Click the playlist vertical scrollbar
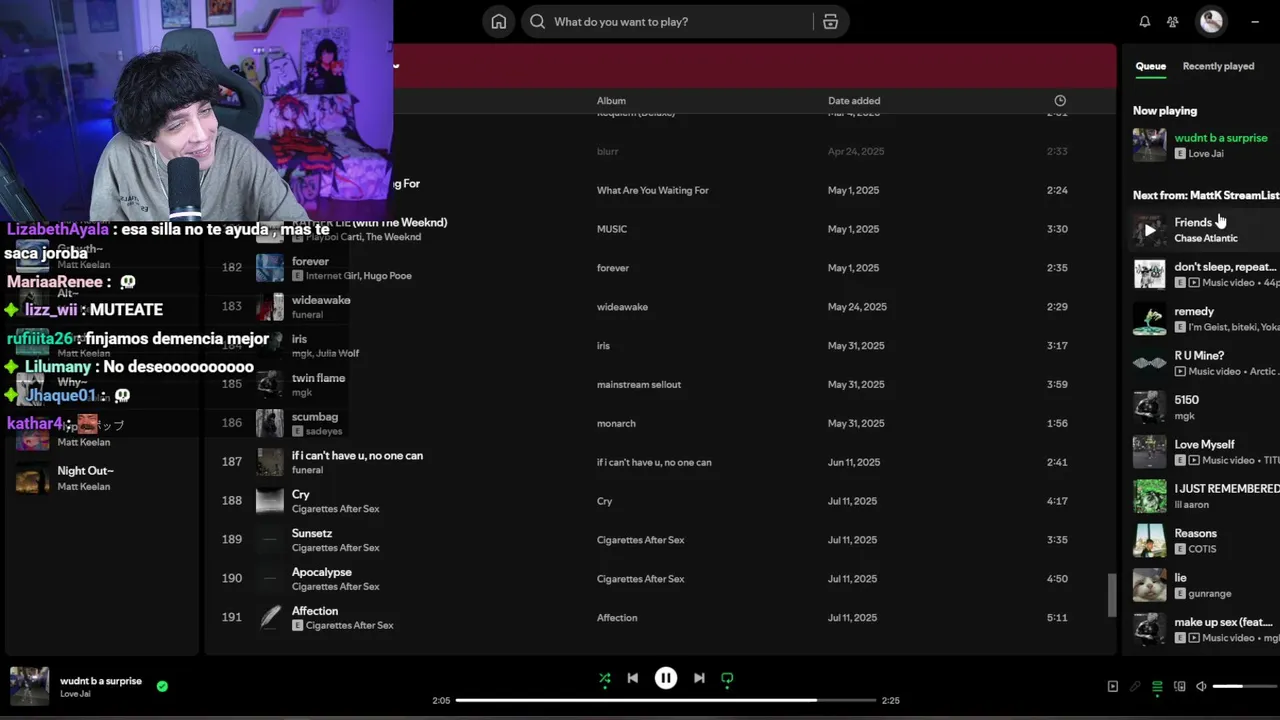Screen dimensions: 1280x720 1111,595
